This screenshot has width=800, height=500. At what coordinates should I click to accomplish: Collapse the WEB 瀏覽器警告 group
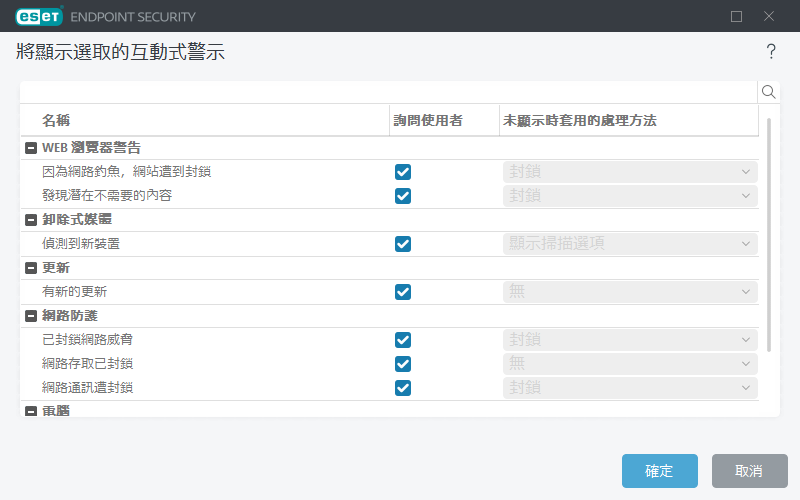[x=30, y=148]
